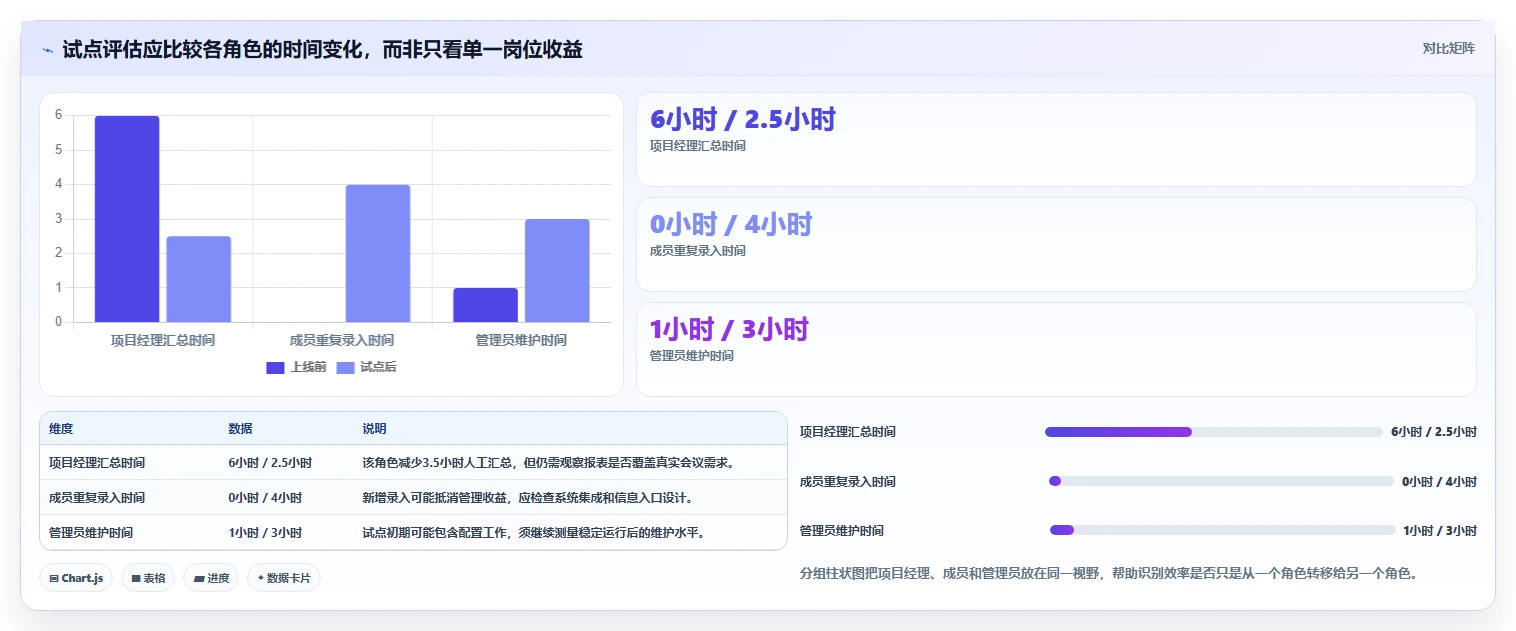Click chart x-axis label 管理员维护时间
The image size is (1516, 631).
pos(521,340)
